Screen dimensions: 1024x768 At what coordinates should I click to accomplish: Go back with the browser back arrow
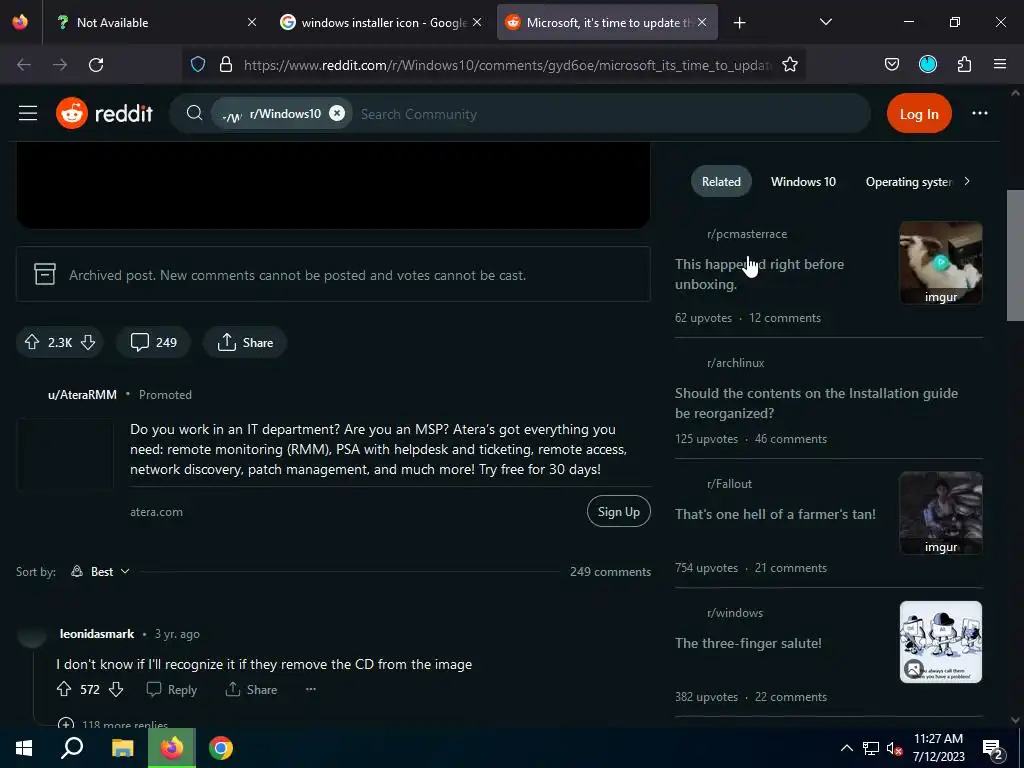[x=24, y=65]
